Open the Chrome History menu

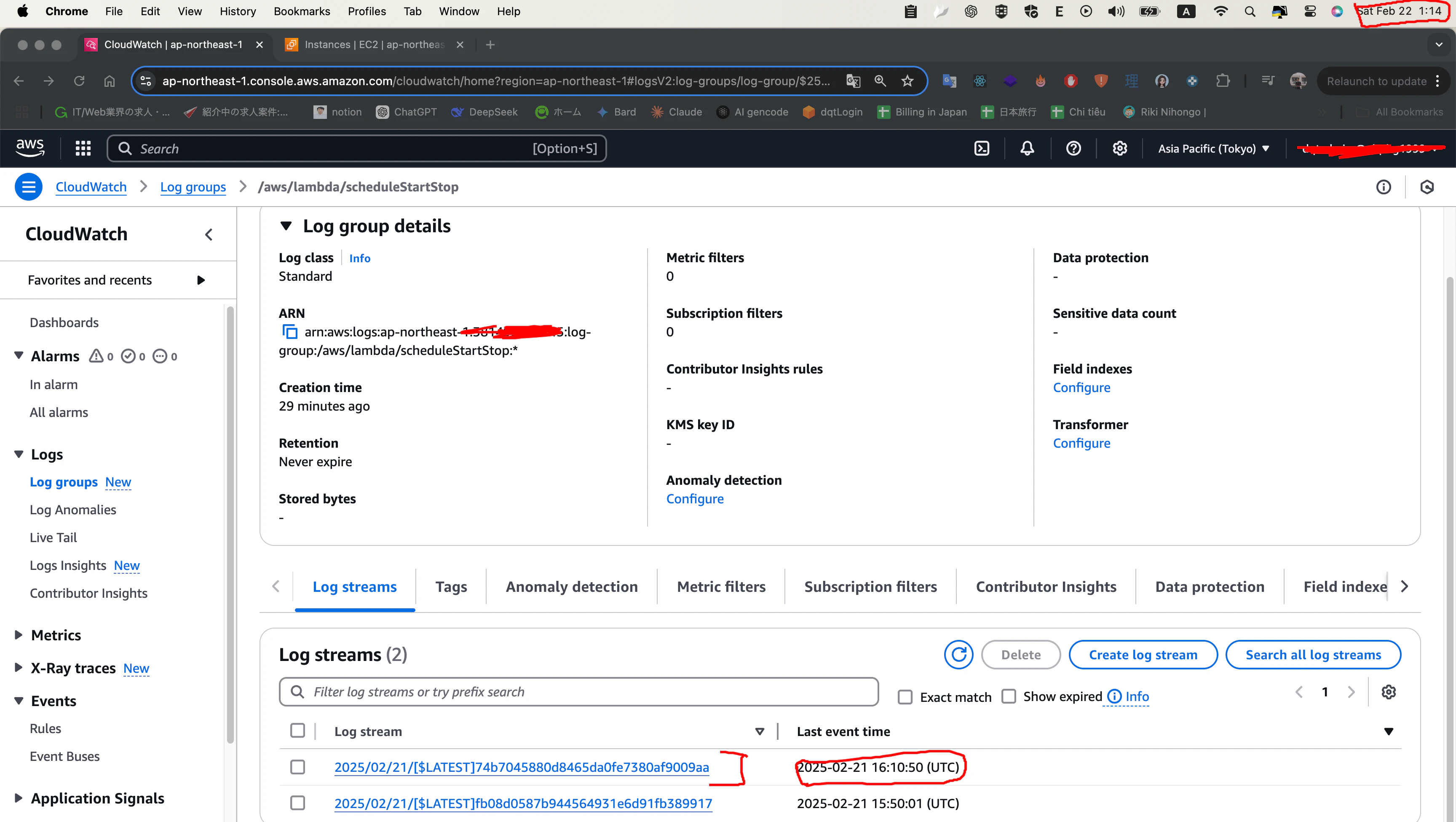237,11
